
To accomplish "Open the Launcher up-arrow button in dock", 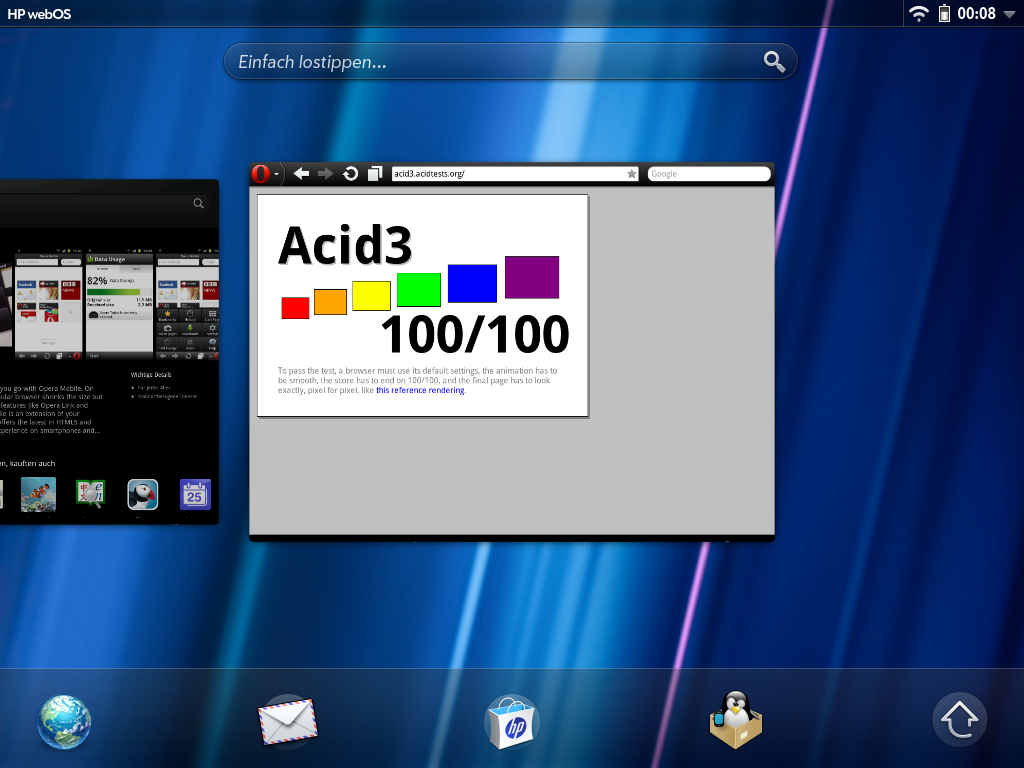I will pos(960,720).
